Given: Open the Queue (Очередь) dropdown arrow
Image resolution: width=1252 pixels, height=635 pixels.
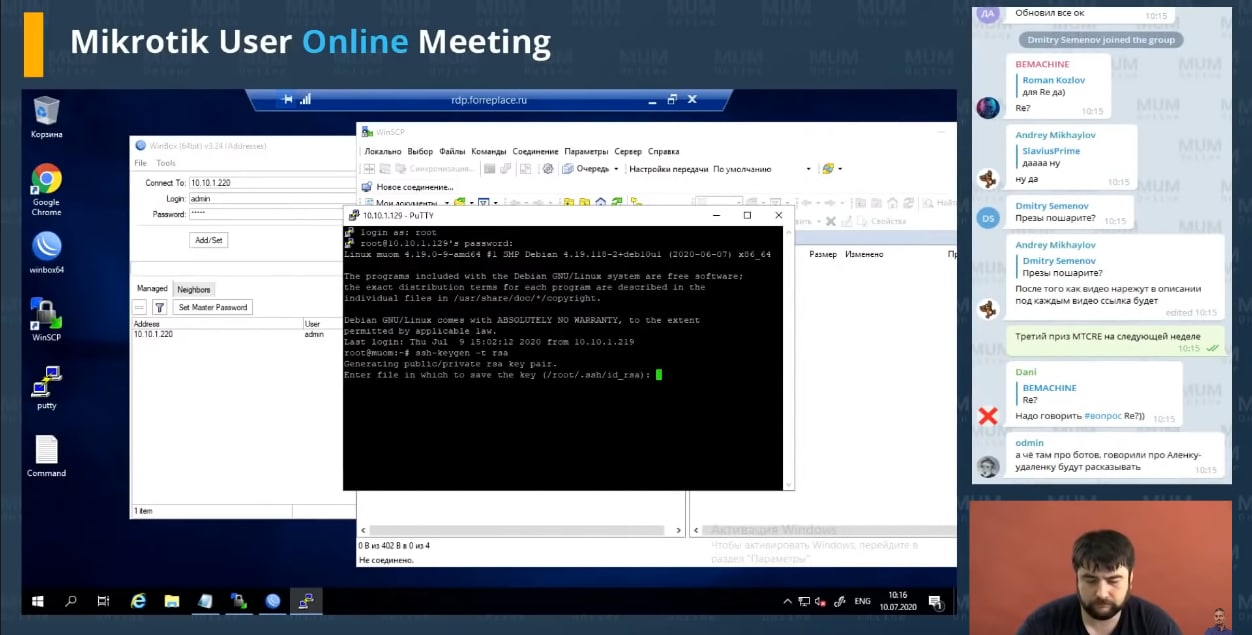Looking at the screenshot, I should click(x=616, y=169).
